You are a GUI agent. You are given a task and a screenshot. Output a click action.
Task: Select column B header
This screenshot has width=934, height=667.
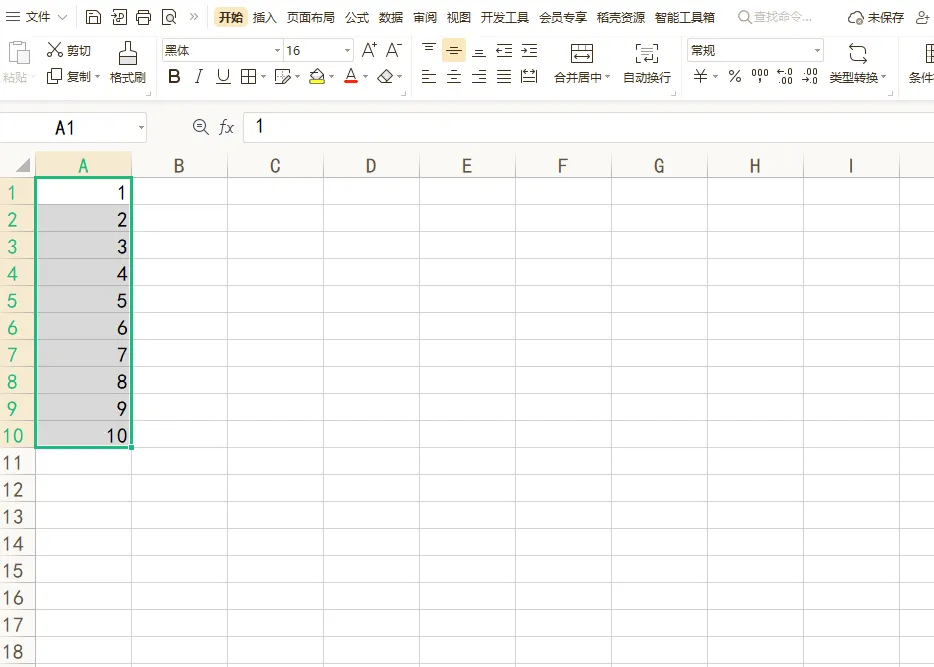179,166
